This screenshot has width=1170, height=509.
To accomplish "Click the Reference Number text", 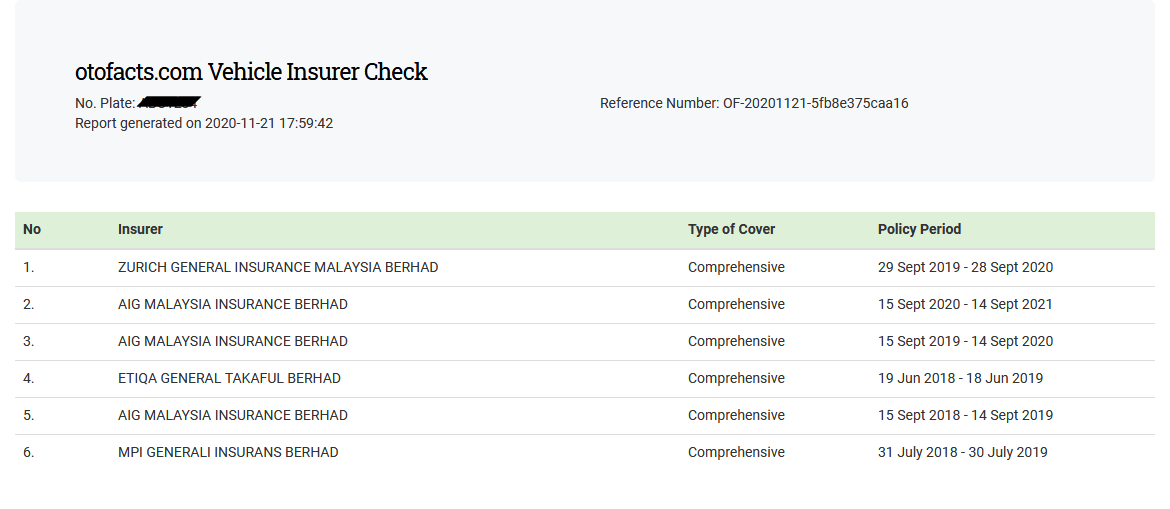I will click(753, 103).
